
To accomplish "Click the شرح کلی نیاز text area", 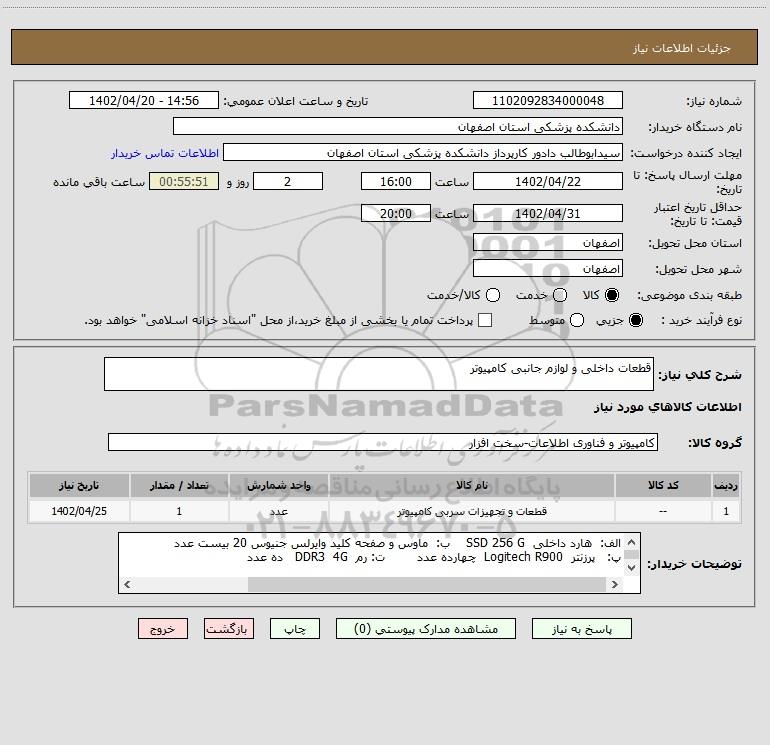I will click(x=379, y=374).
